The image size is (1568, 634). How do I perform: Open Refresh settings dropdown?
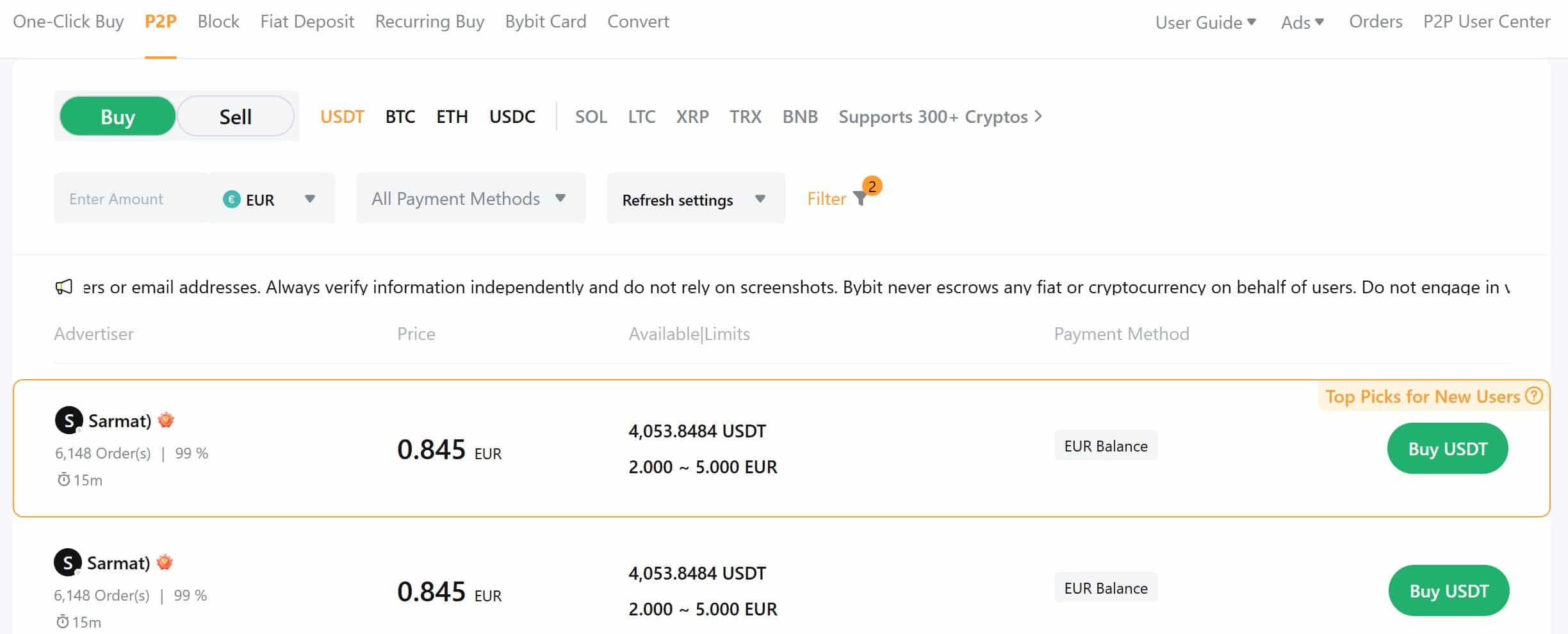pyautogui.click(x=696, y=199)
